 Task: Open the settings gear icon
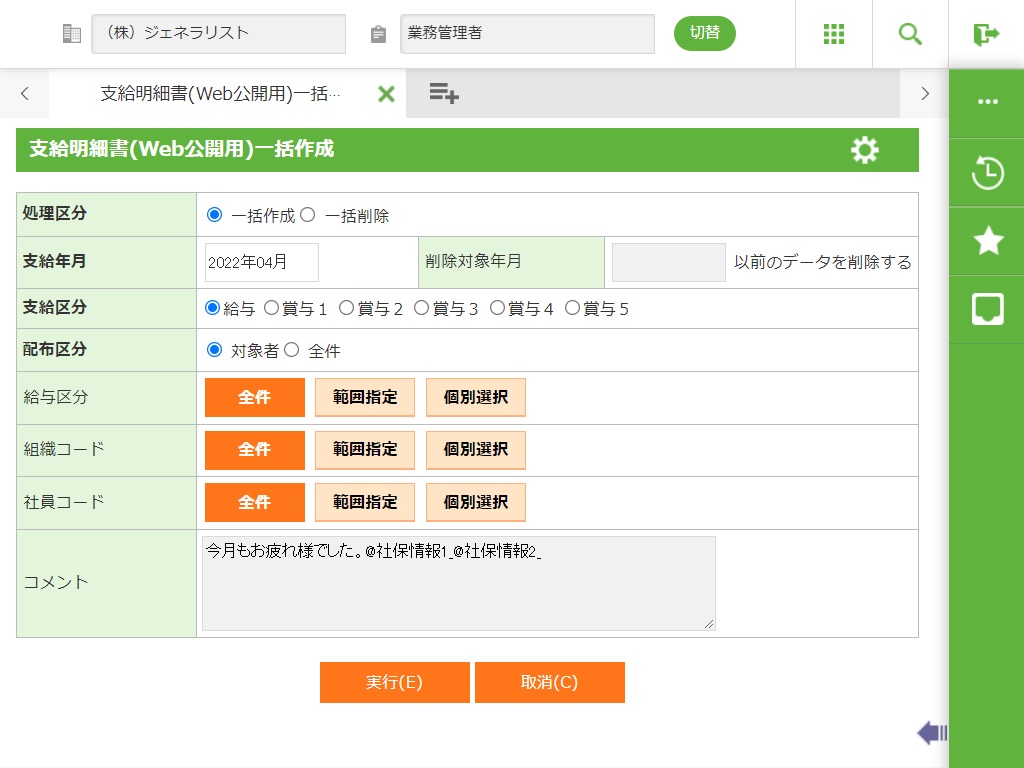pos(864,150)
